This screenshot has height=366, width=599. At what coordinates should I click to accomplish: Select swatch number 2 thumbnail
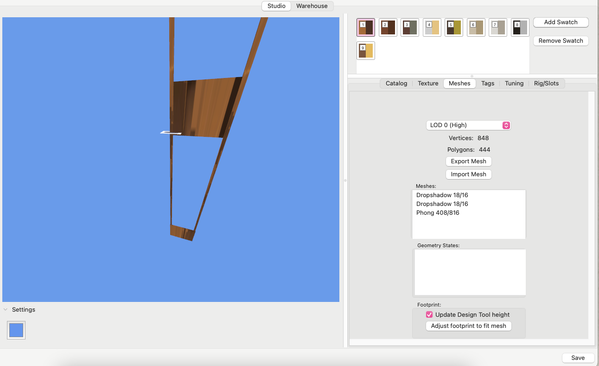(x=388, y=28)
